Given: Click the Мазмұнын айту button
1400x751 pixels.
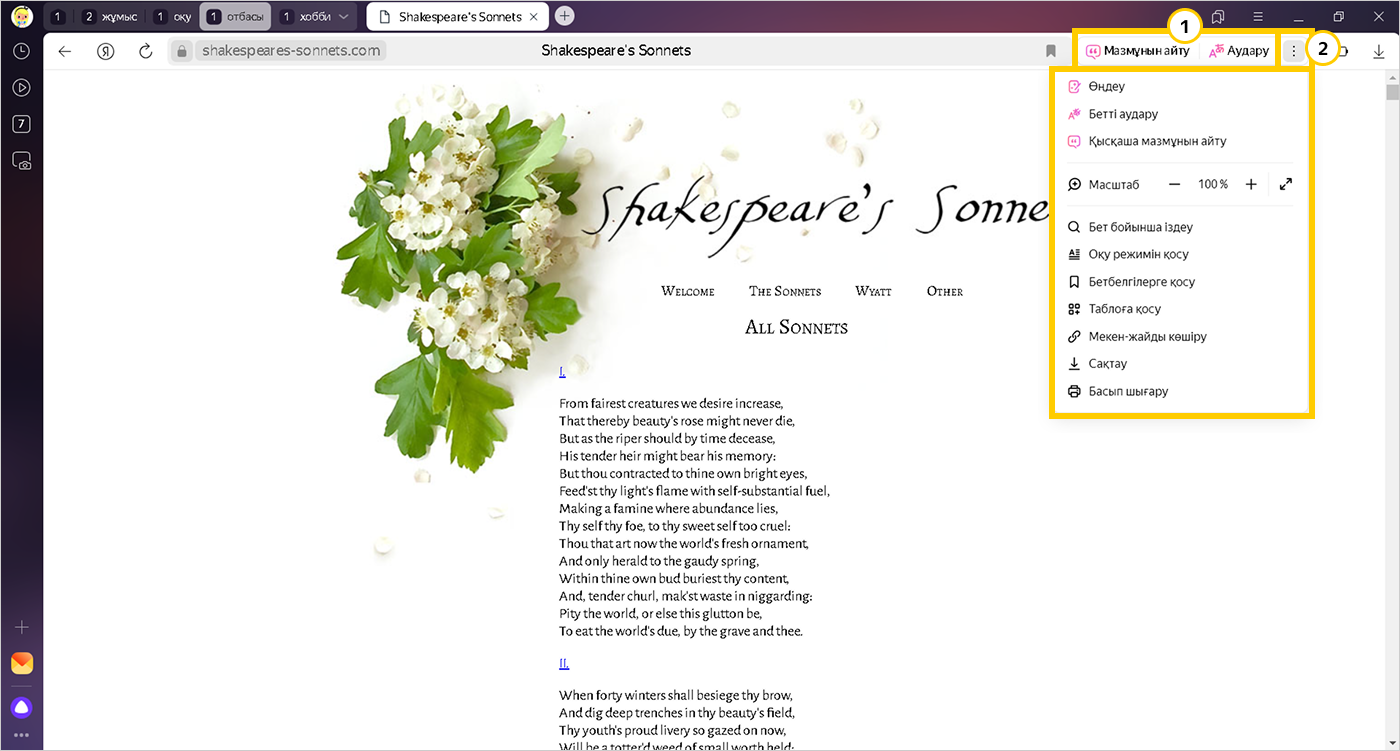Looking at the screenshot, I should 1138,51.
